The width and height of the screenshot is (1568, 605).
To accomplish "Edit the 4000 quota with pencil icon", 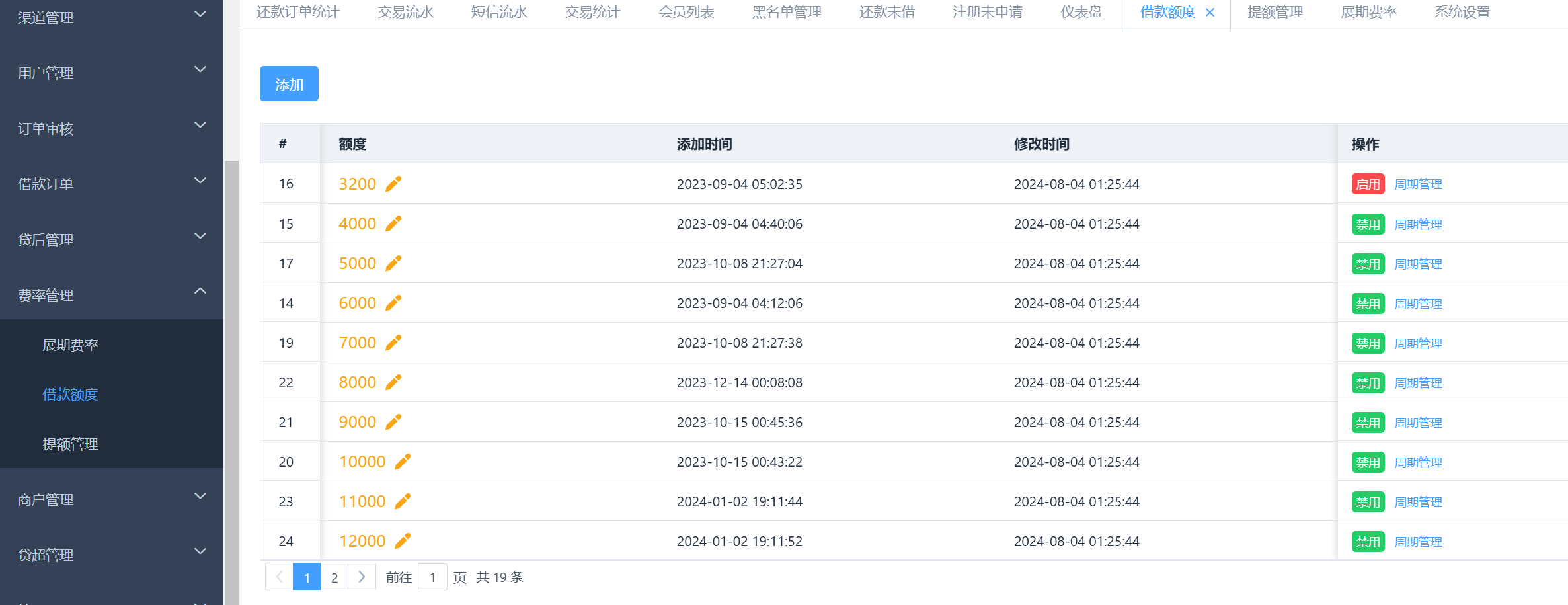I will (393, 223).
